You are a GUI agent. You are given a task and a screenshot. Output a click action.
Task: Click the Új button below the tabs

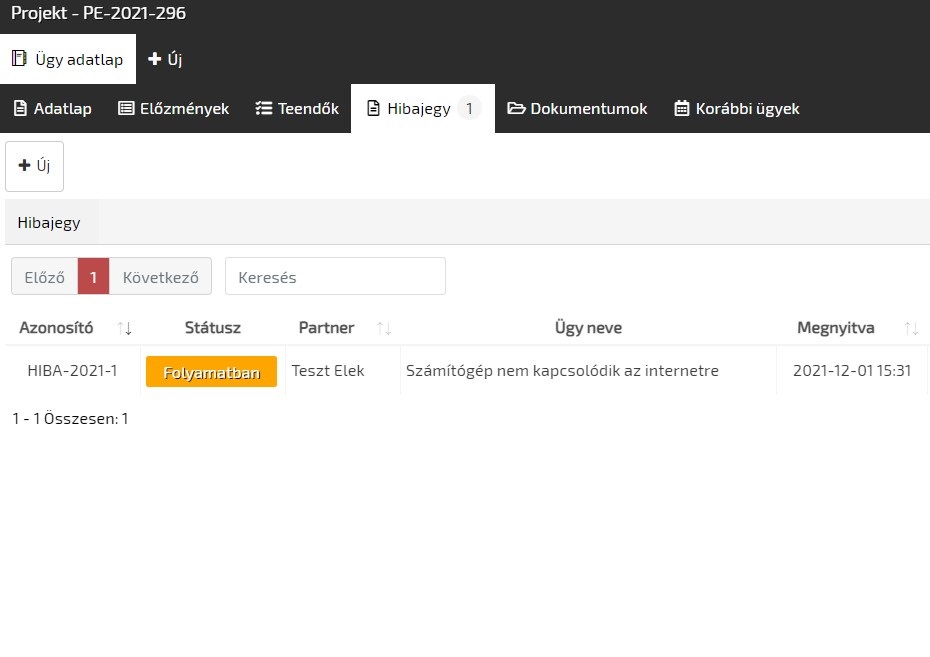pyautogui.click(x=35, y=166)
